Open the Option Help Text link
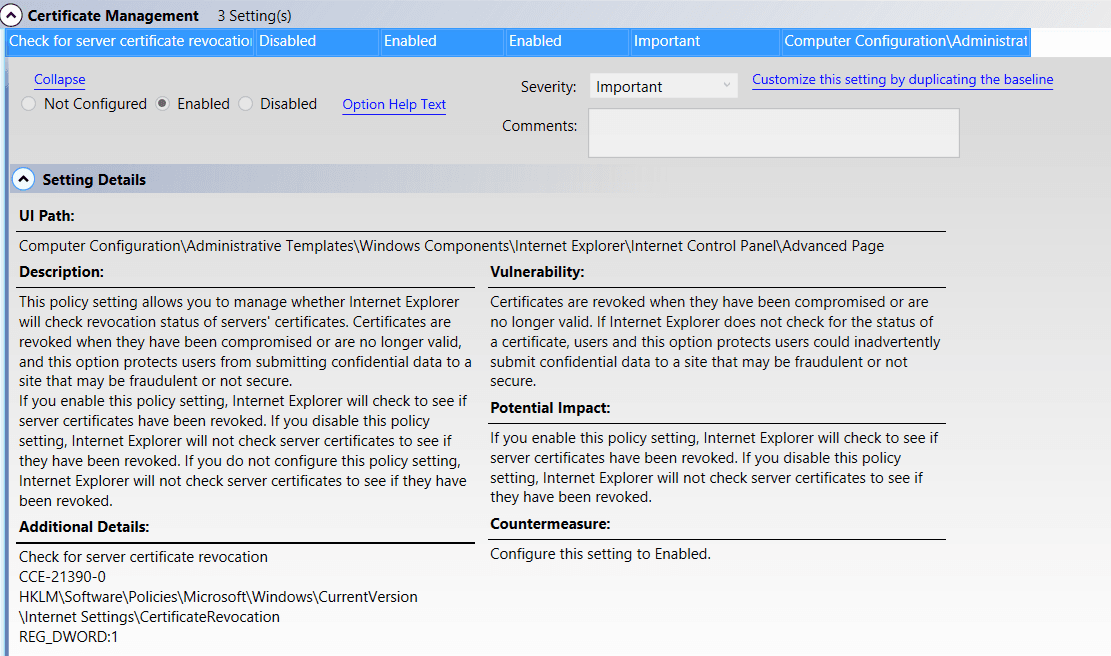Screen dimensions: 1111x656 tap(394, 104)
